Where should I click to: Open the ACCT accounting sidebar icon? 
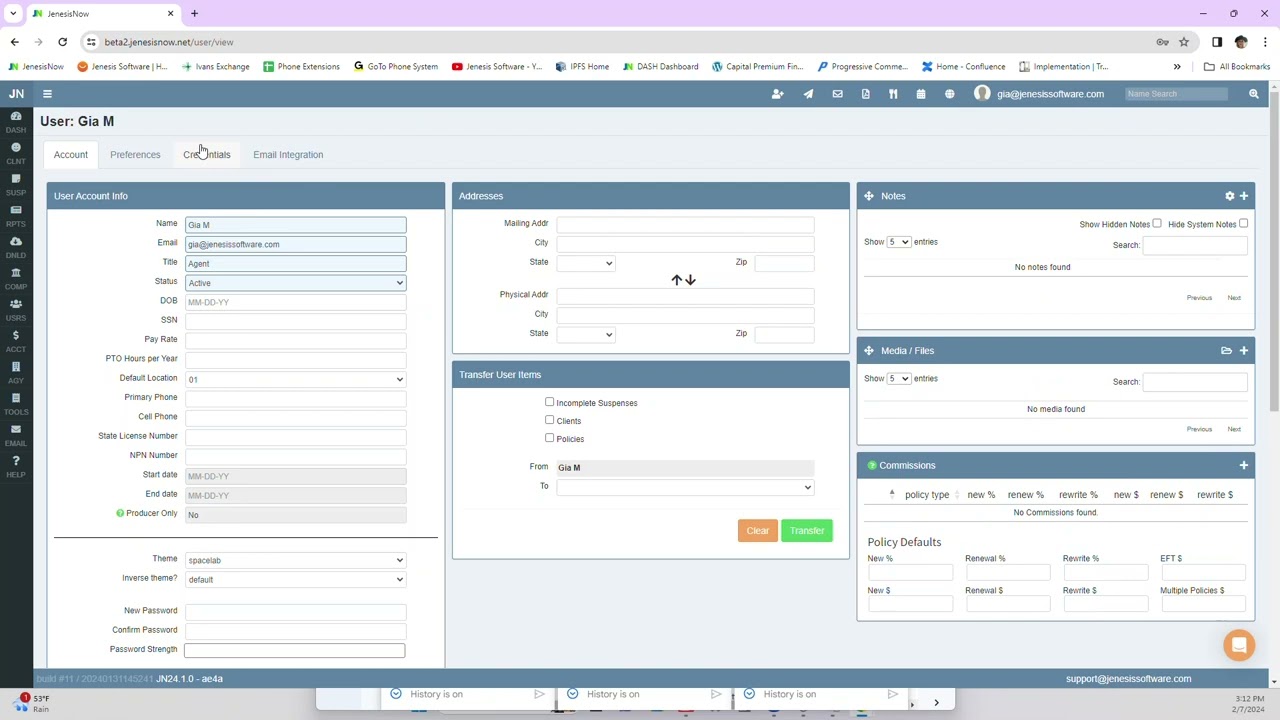point(16,341)
